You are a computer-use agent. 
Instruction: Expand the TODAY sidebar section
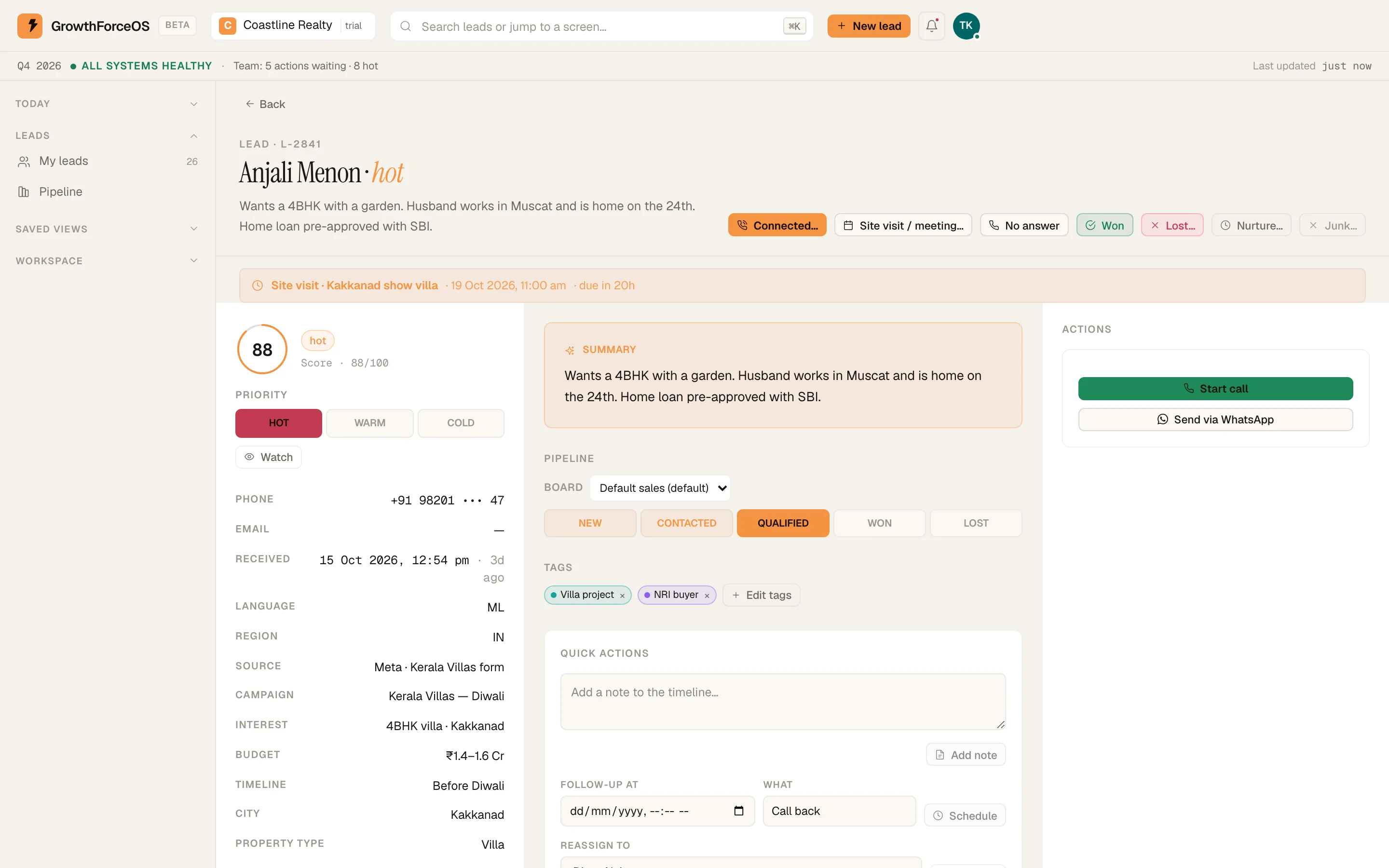click(x=108, y=104)
